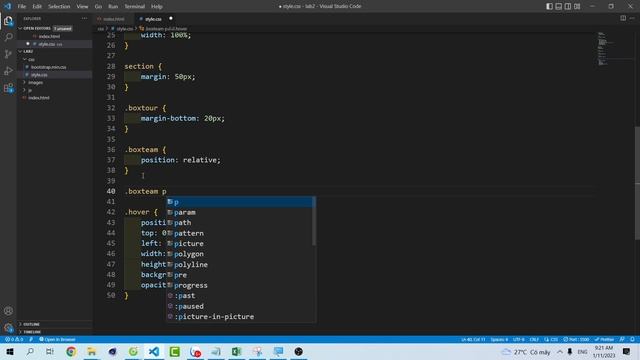Select 'path' in the autocomplete list
This screenshot has height=360, width=640.
pyautogui.click(x=239, y=223)
